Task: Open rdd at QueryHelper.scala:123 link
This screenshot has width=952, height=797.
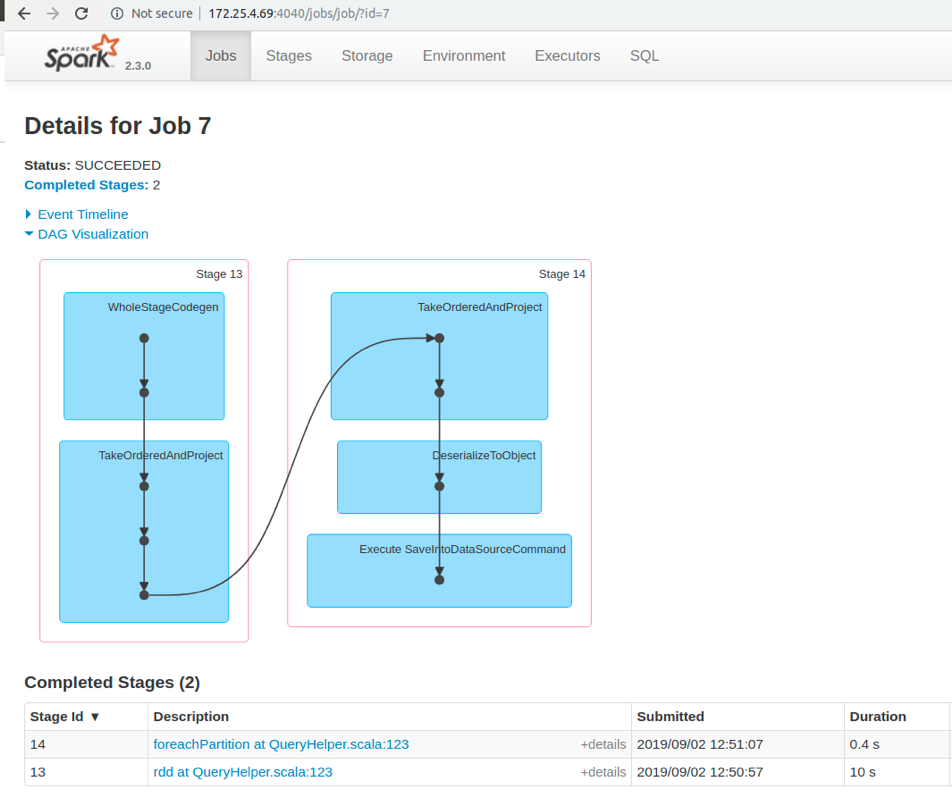Action: 243,772
